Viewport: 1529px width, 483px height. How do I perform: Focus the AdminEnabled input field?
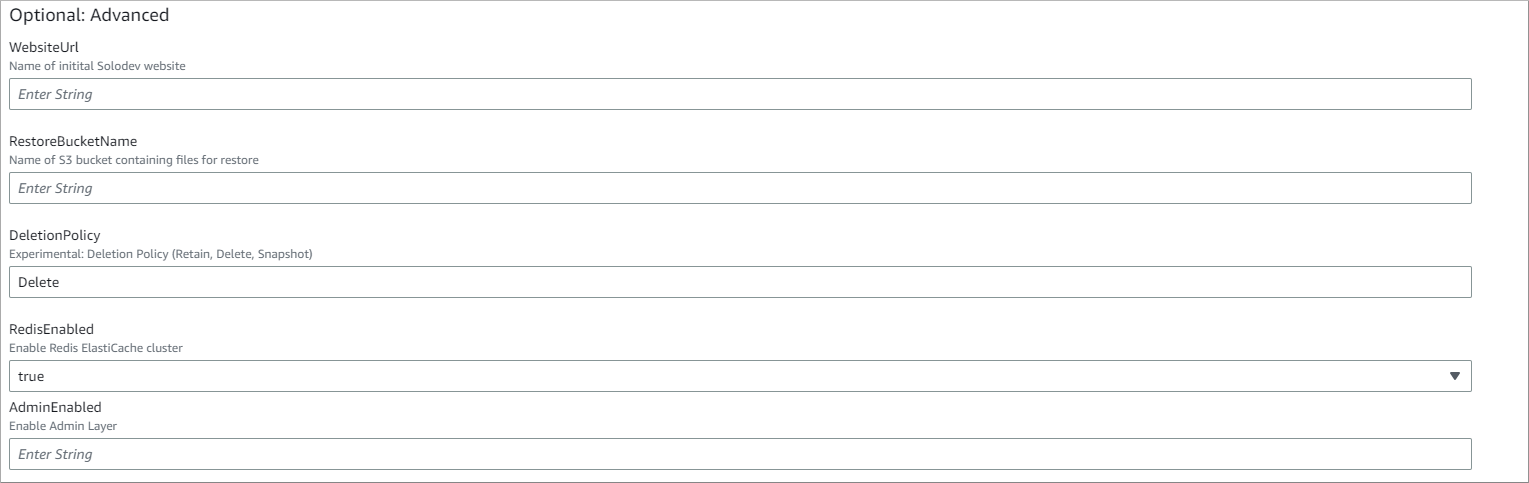(x=740, y=454)
